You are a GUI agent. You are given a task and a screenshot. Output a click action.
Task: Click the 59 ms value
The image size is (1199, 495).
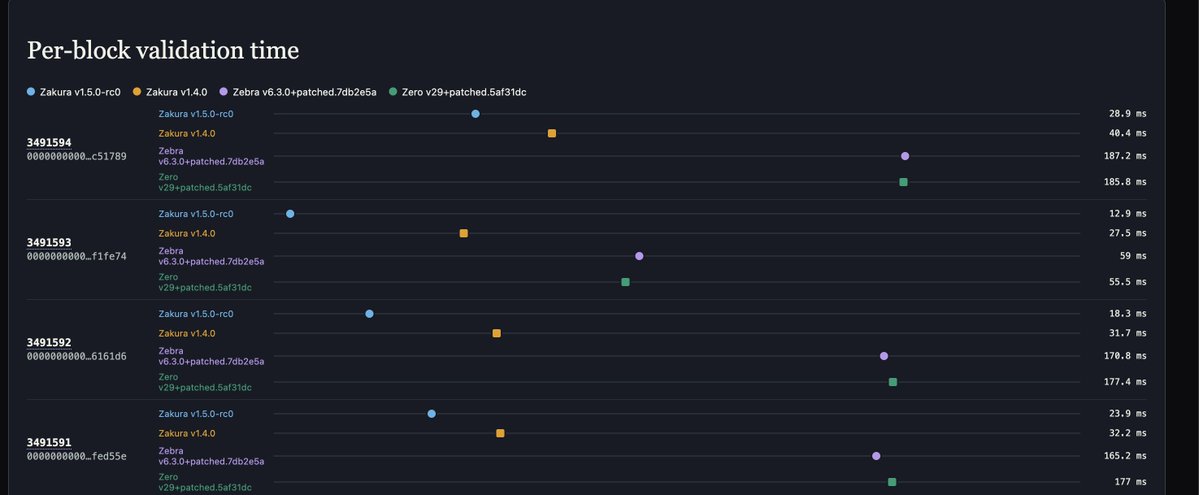click(1133, 256)
